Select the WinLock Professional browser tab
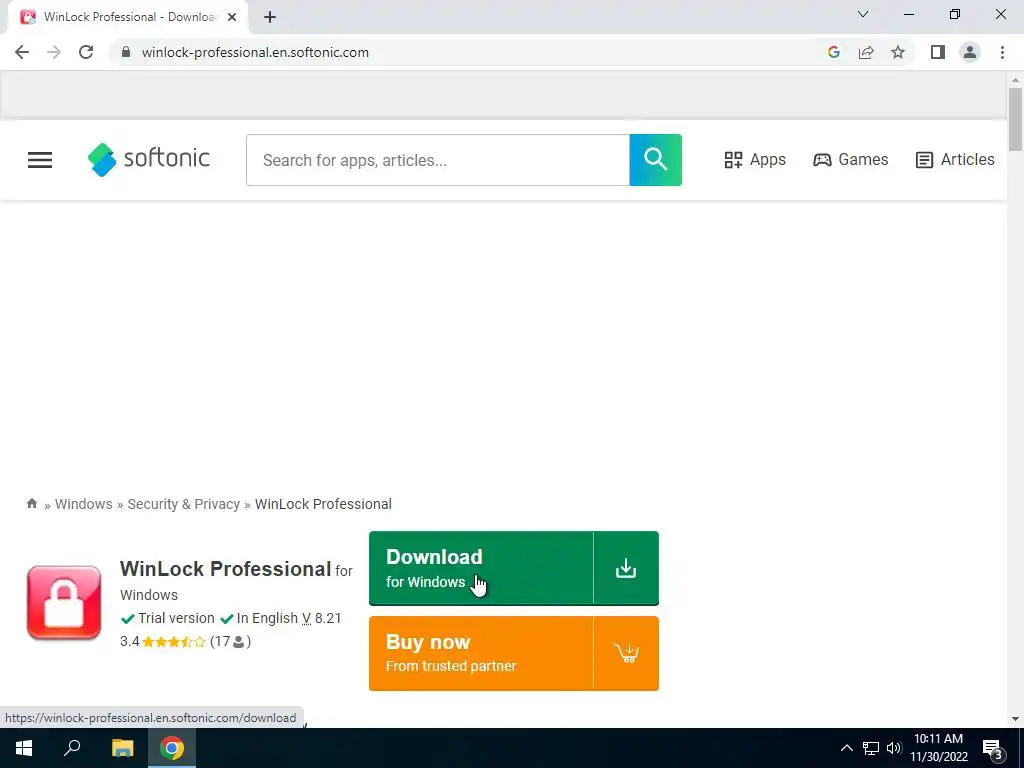 coord(127,17)
